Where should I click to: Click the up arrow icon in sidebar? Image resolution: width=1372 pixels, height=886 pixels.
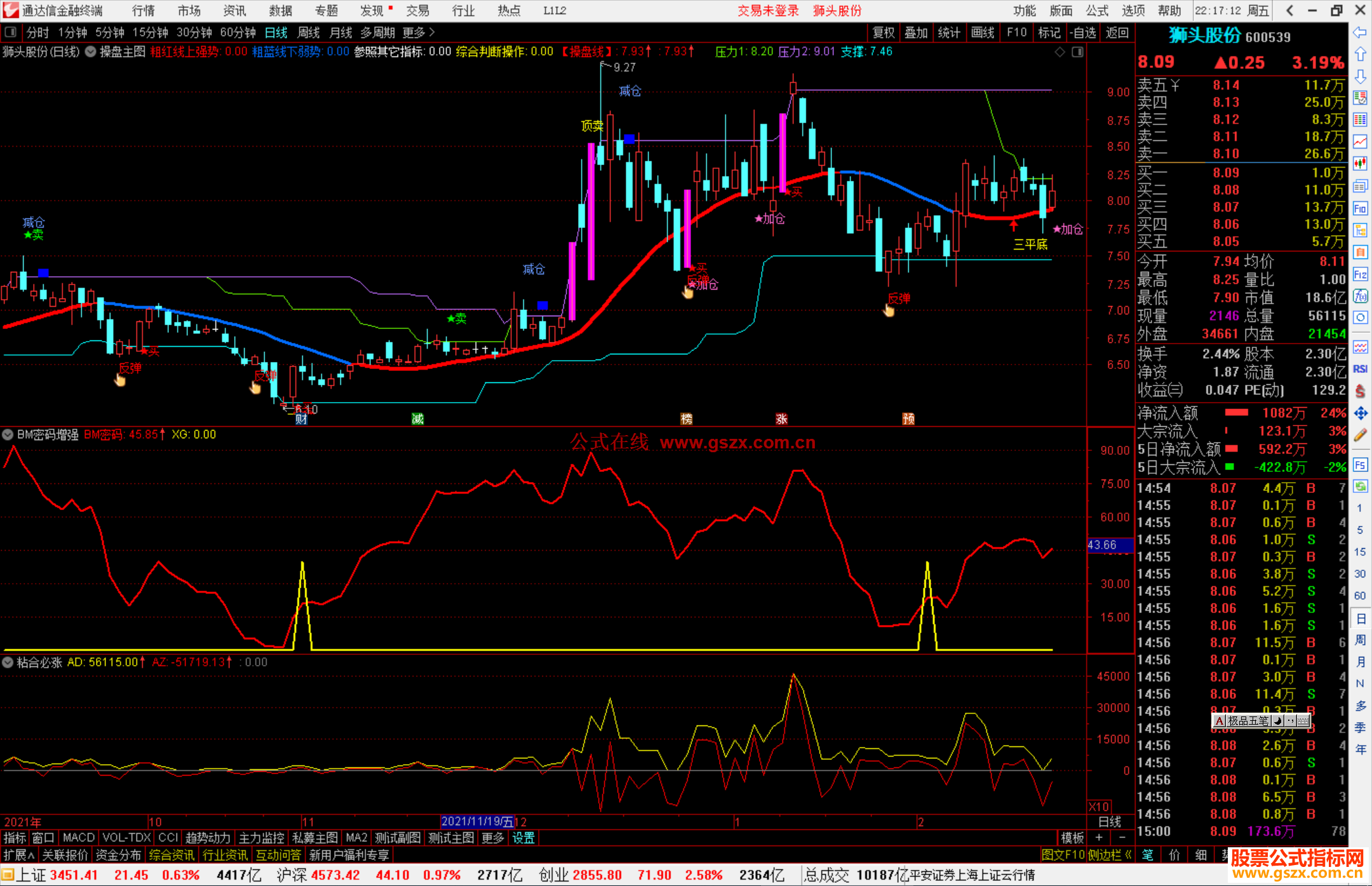(x=1360, y=55)
